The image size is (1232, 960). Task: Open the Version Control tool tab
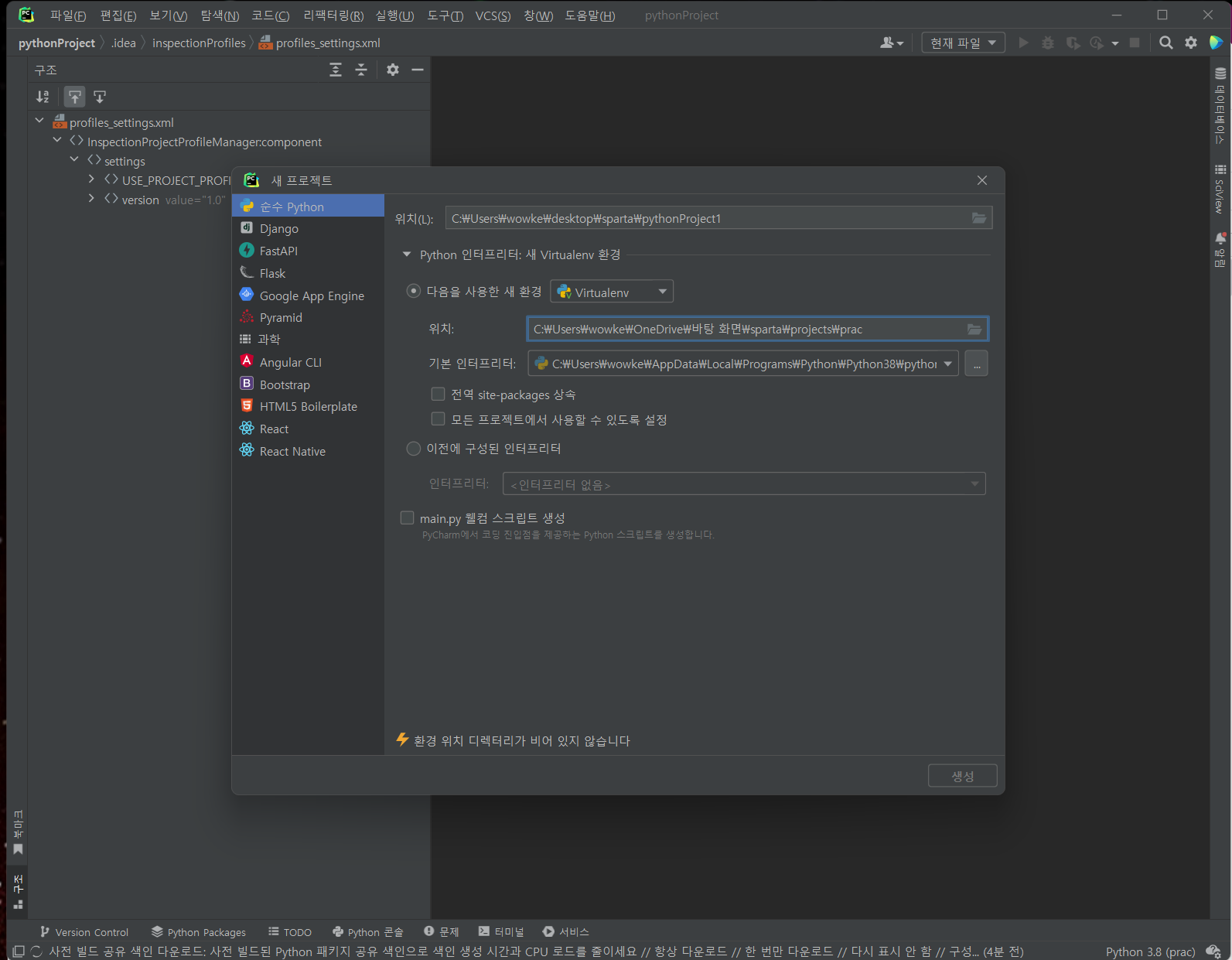pyautogui.click(x=84, y=932)
